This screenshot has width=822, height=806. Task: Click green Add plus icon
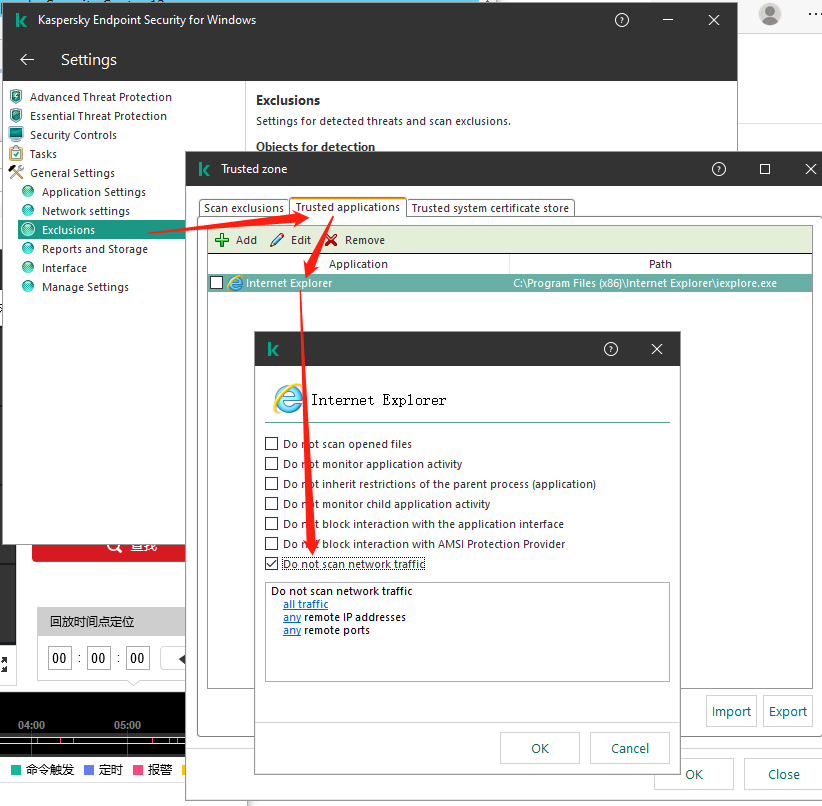222,240
